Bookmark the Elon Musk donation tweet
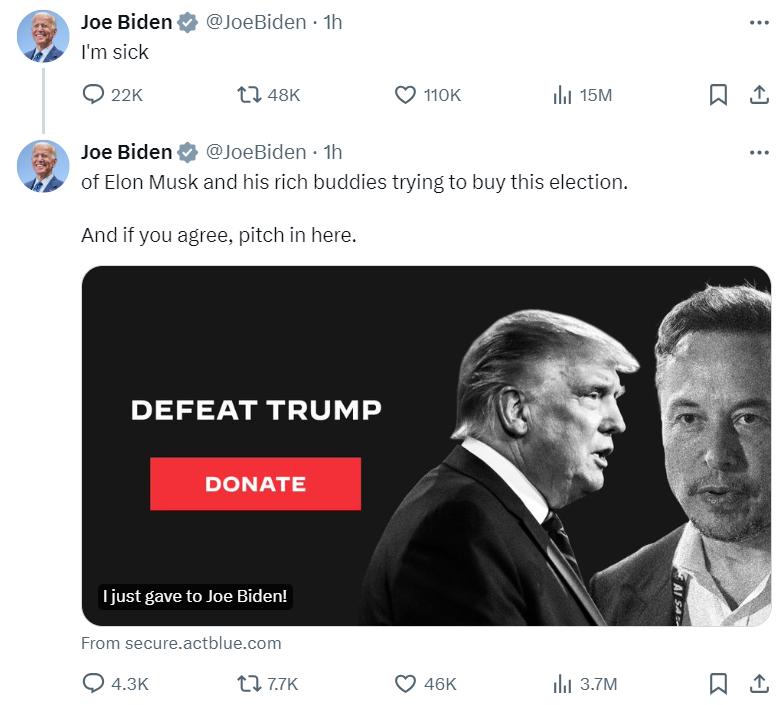This screenshot has width=781, height=705. [718, 684]
